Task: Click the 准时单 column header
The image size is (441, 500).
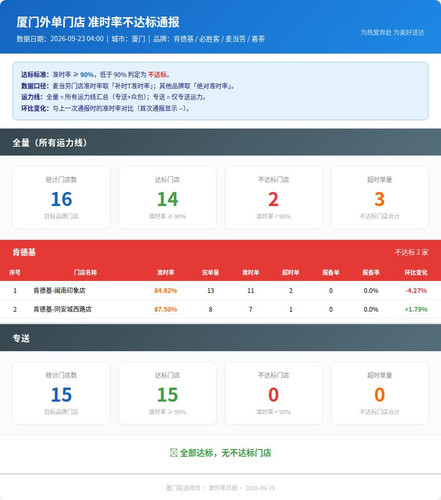Action: coord(250,272)
